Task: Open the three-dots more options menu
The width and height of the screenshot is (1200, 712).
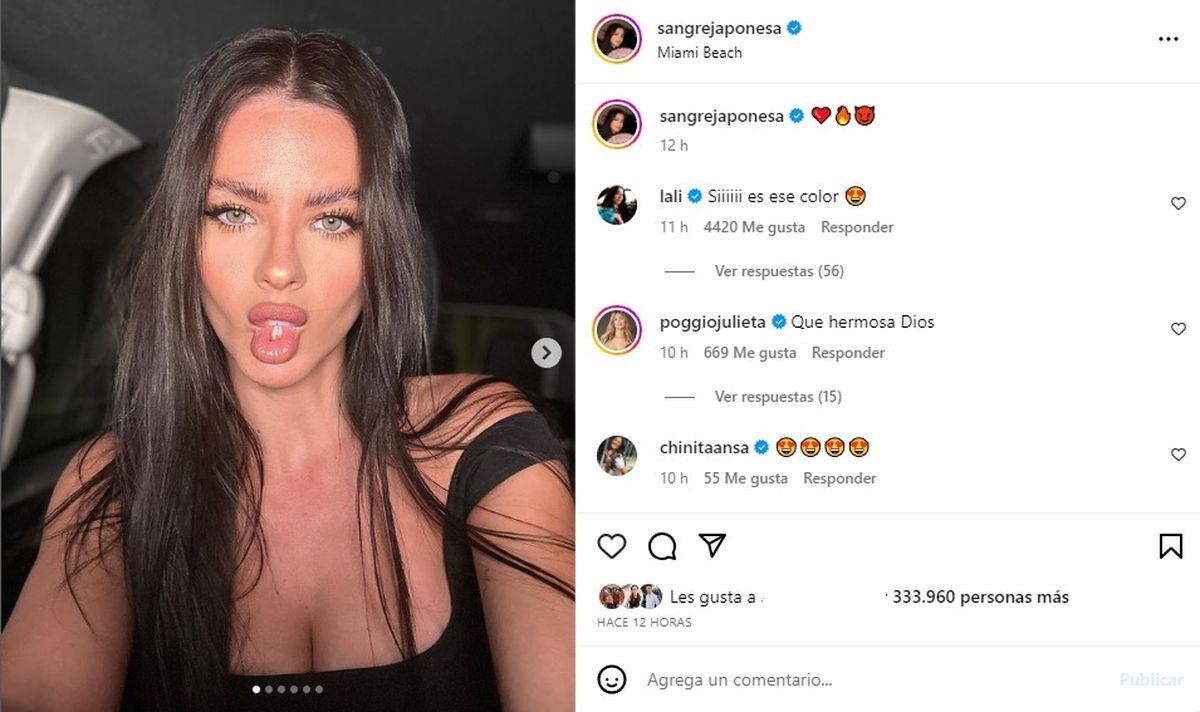Action: (1168, 39)
